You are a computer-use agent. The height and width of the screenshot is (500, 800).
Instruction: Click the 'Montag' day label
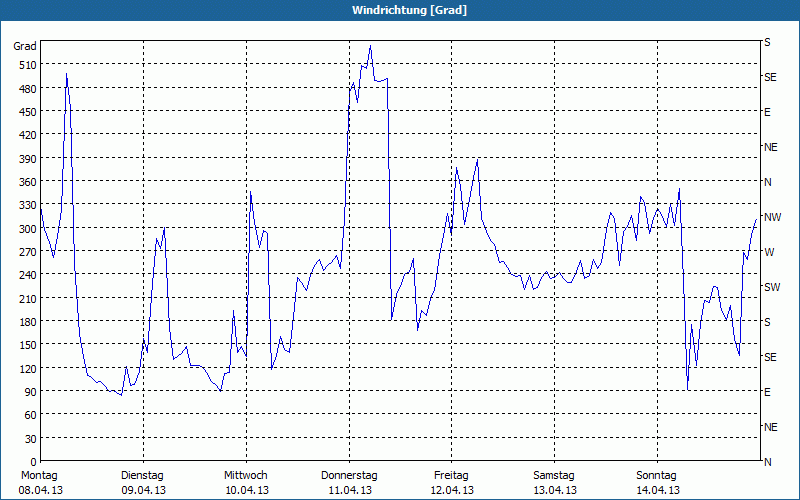(x=39, y=476)
